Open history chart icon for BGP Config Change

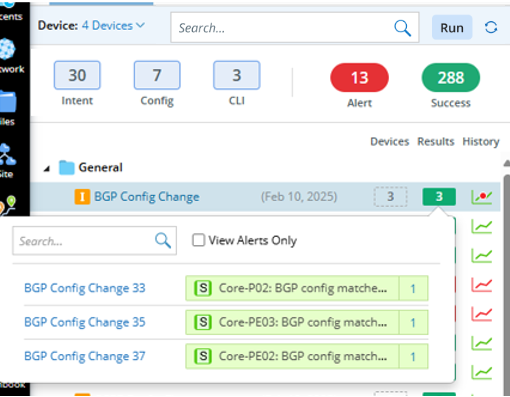(x=481, y=197)
